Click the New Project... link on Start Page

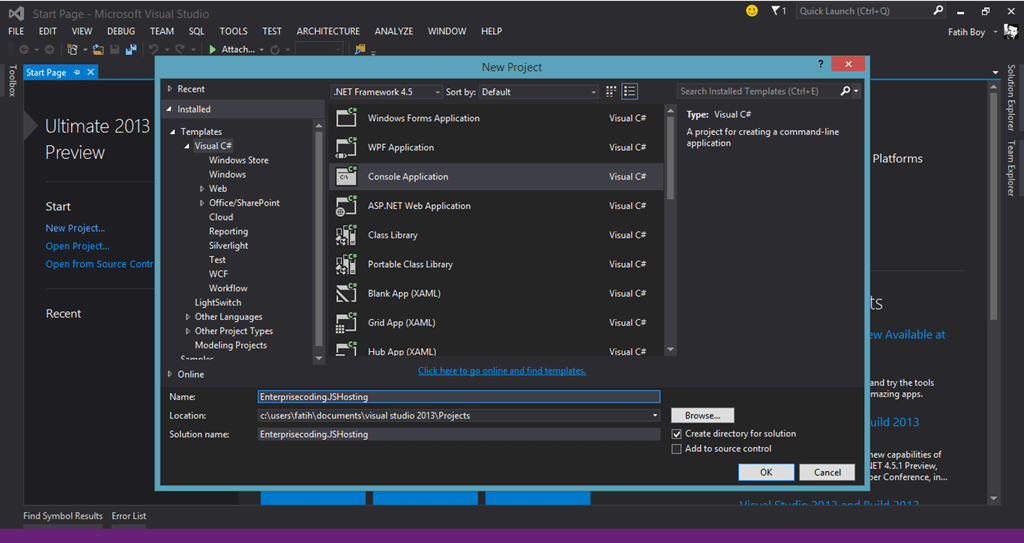pos(75,228)
